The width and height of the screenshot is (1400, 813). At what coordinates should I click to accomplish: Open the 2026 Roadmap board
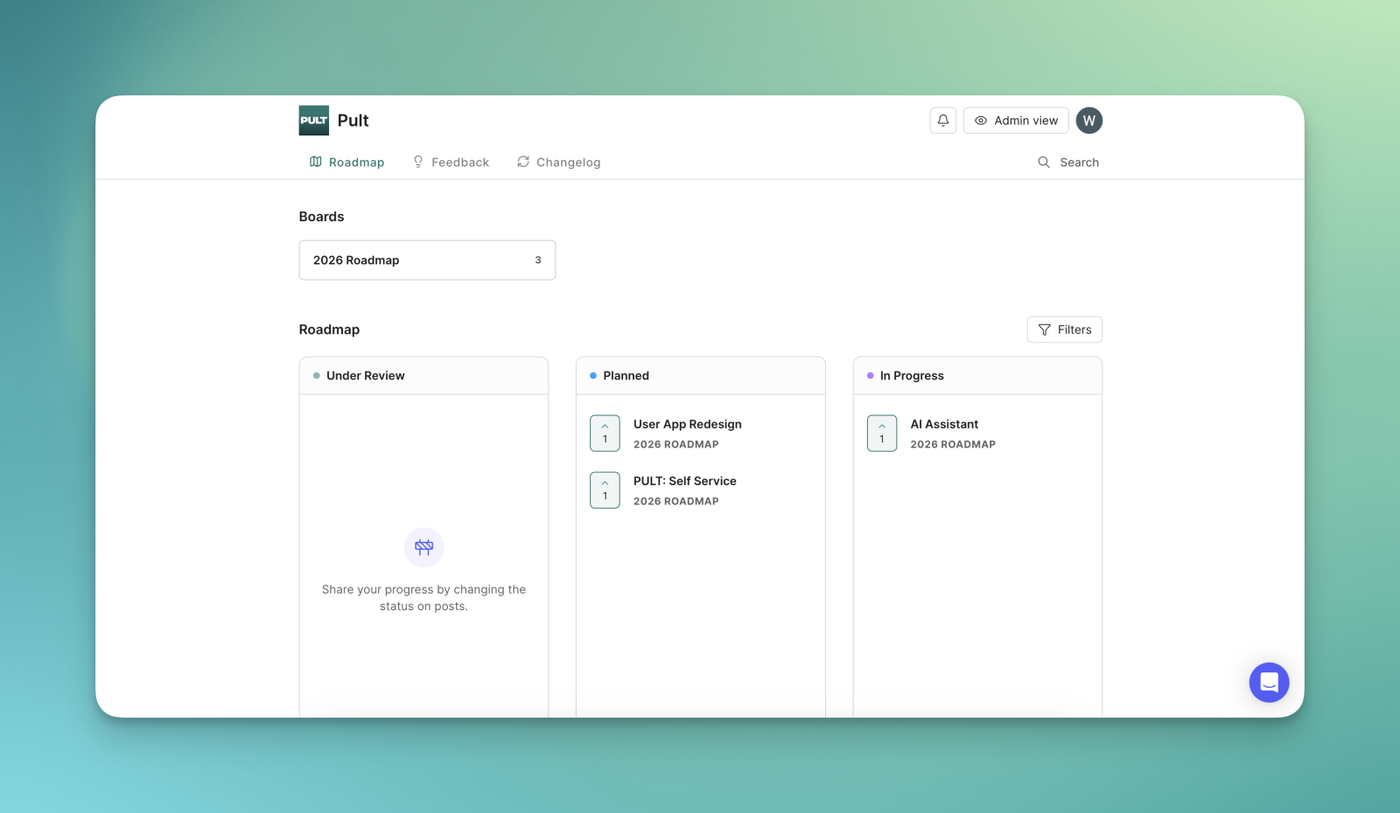(x=427, y=260)
